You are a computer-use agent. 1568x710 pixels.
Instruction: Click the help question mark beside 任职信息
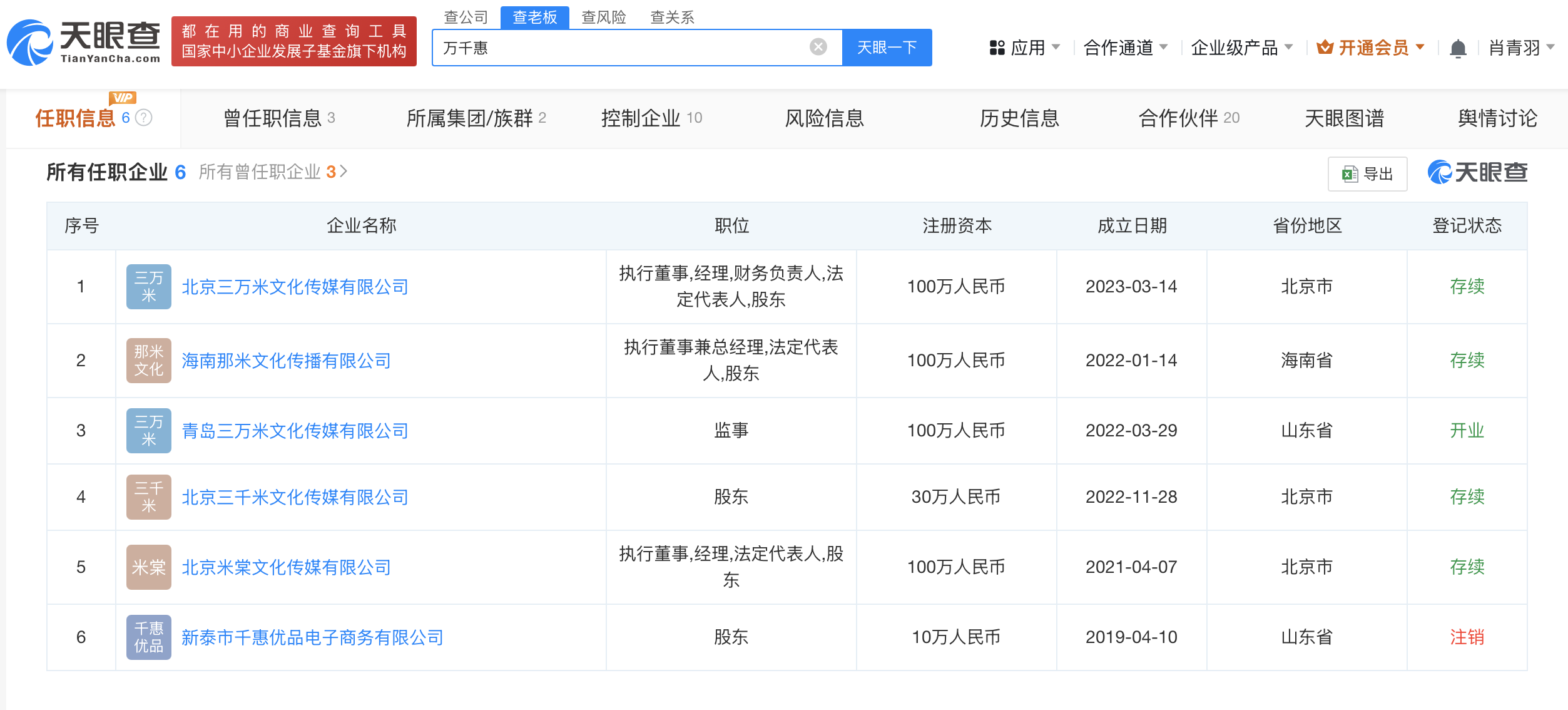144,118
